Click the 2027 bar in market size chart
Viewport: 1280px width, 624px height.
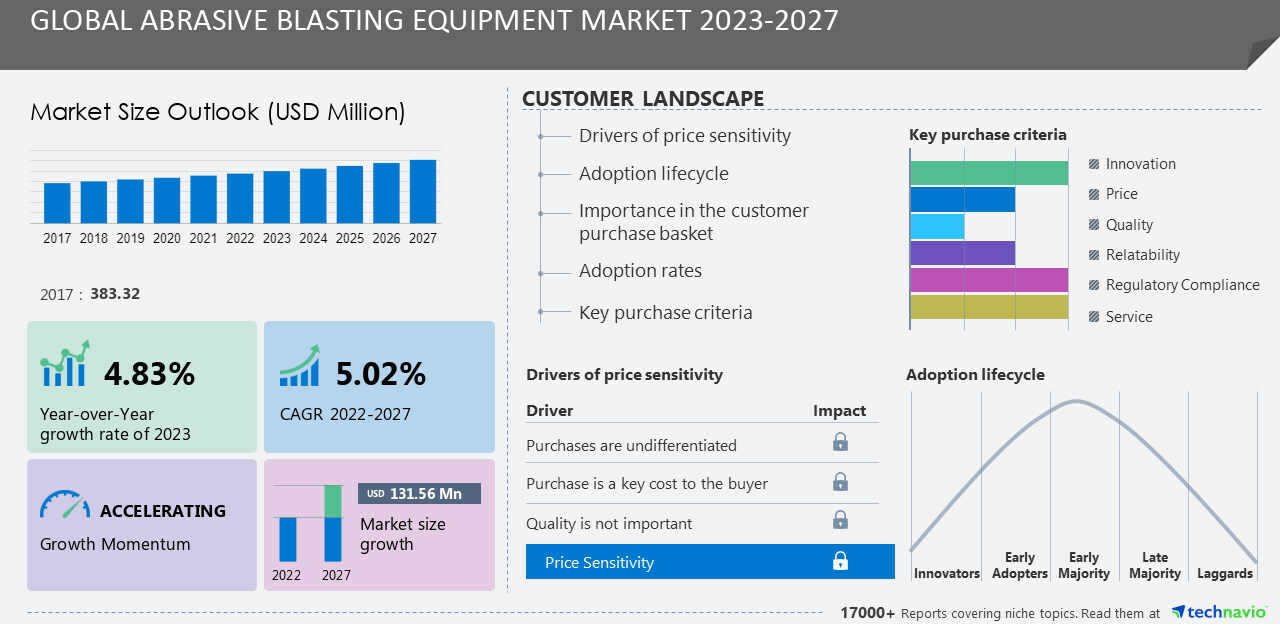[x=423, y=192]
